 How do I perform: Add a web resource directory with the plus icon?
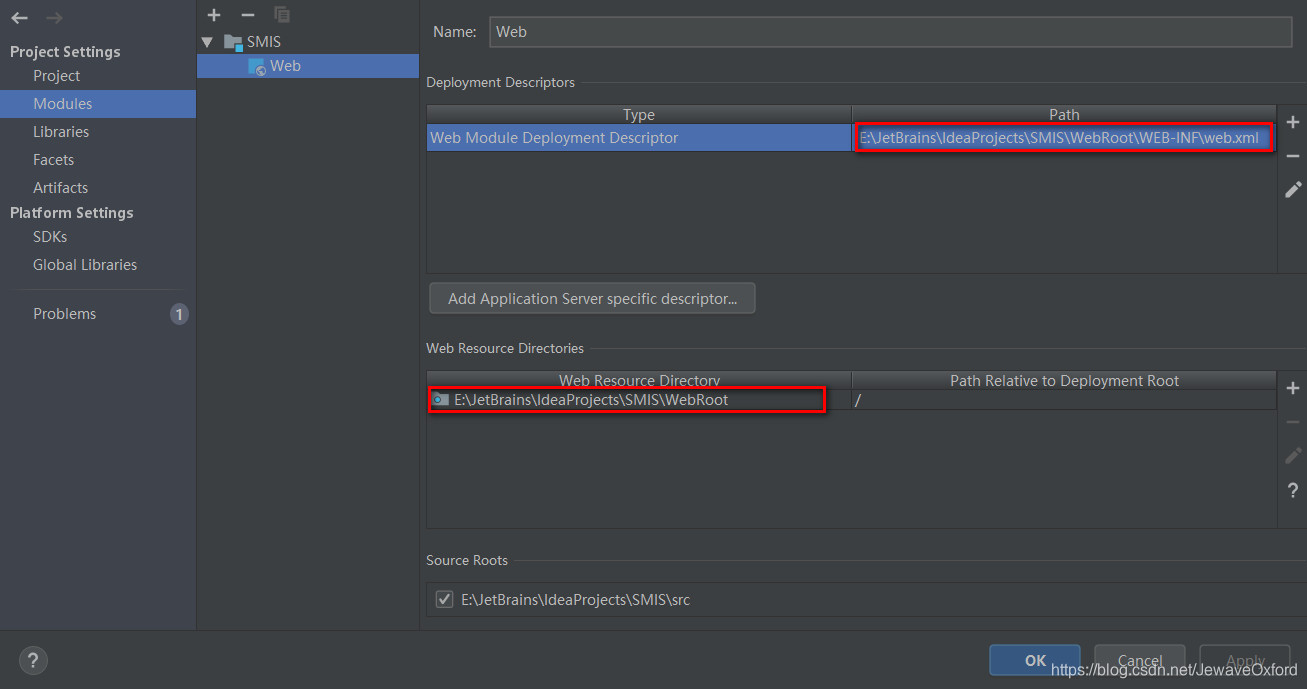(x=1292, y=388)
